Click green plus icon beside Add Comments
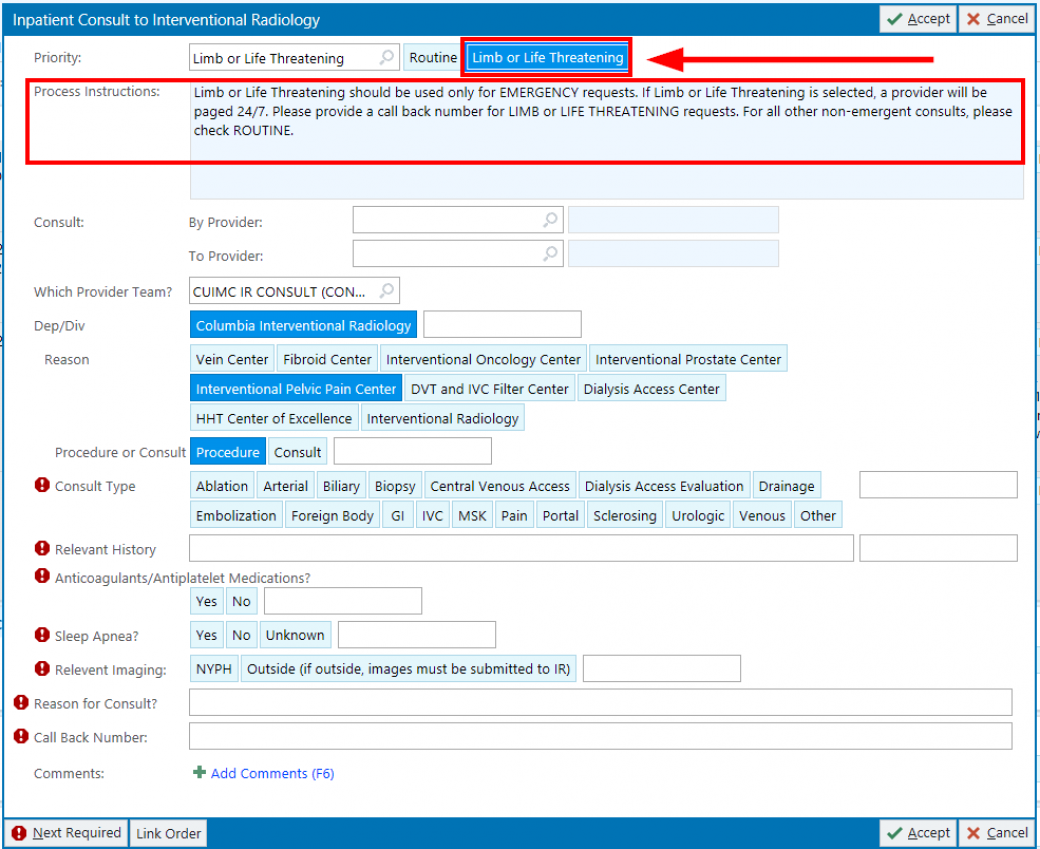 coord(199,773)
